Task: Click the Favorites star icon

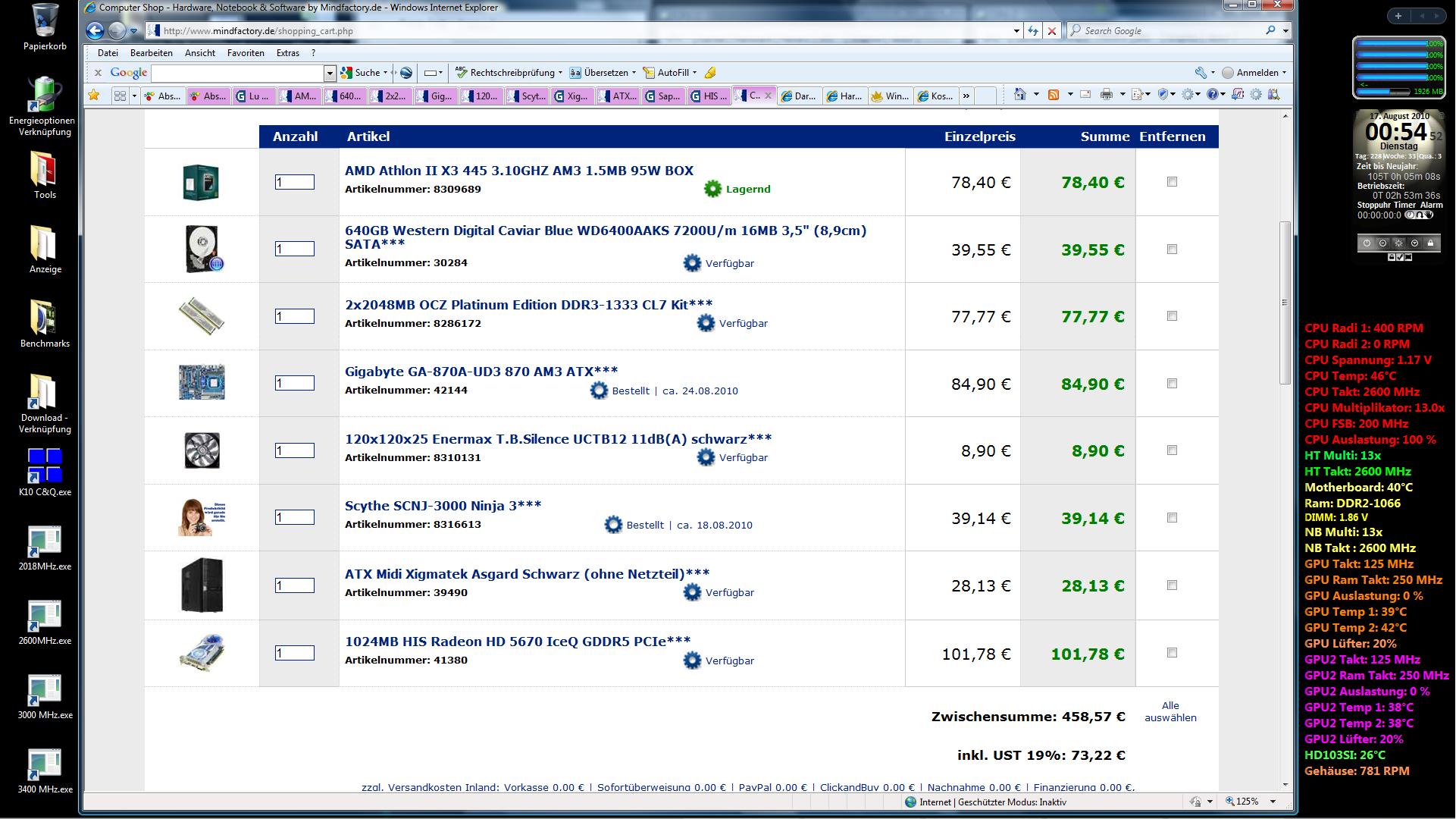Action: 94,96
